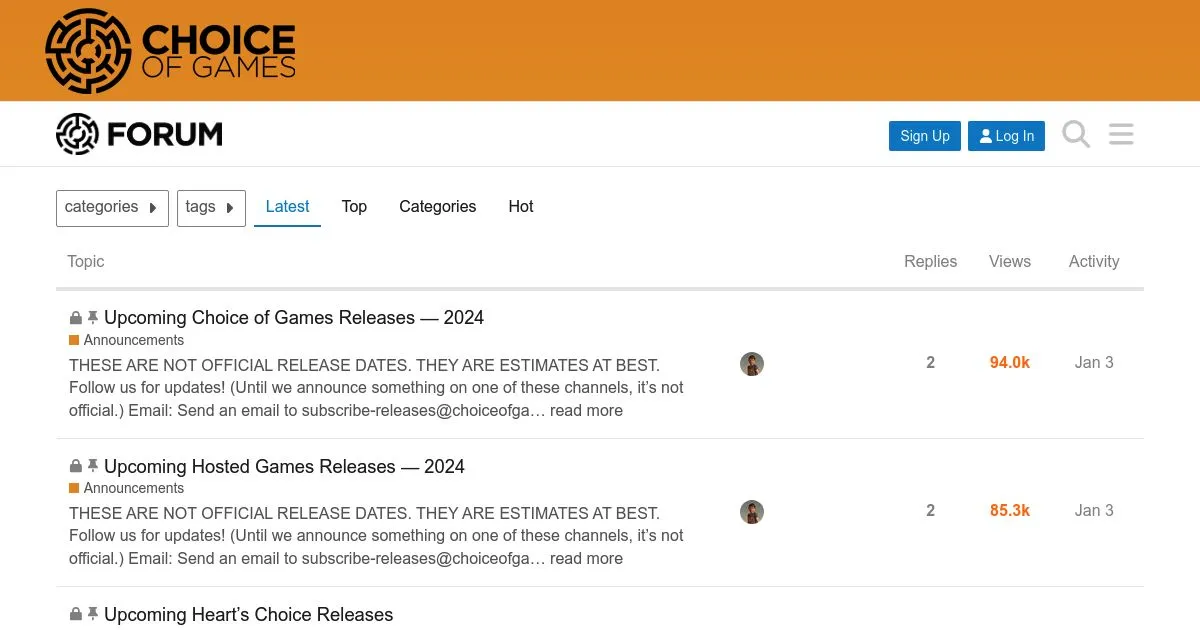Expand the tags dropdown
This screenshot has height=630, width=1200.
pos(211,208)
